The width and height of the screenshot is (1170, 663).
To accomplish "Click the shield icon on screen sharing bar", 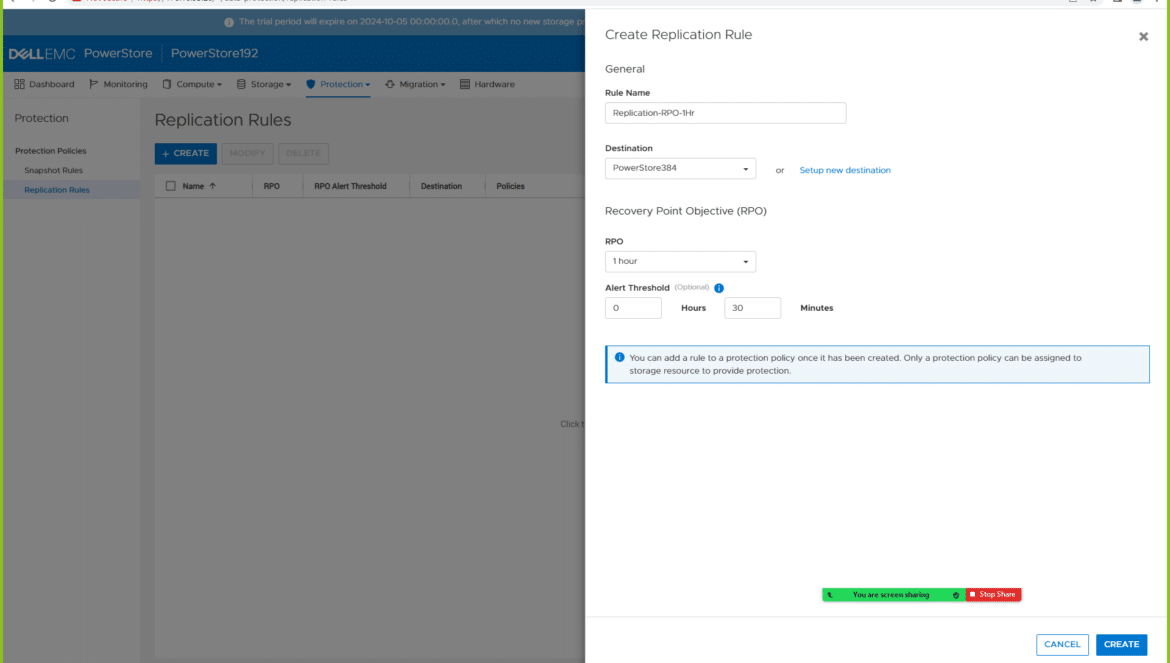I will pyautogui.click(x=956, y=595).
